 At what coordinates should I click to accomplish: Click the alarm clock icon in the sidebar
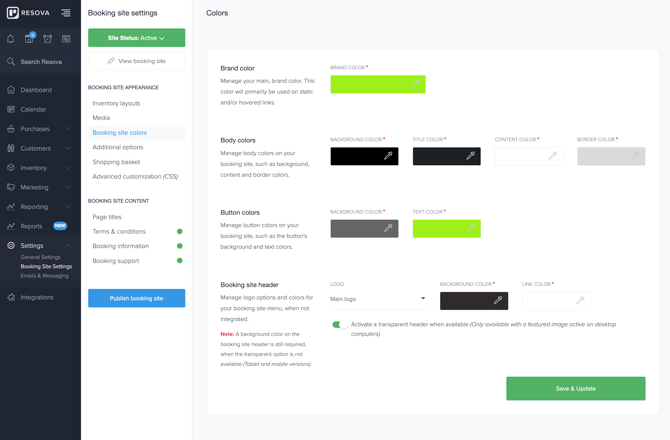(x=47, y=39)
